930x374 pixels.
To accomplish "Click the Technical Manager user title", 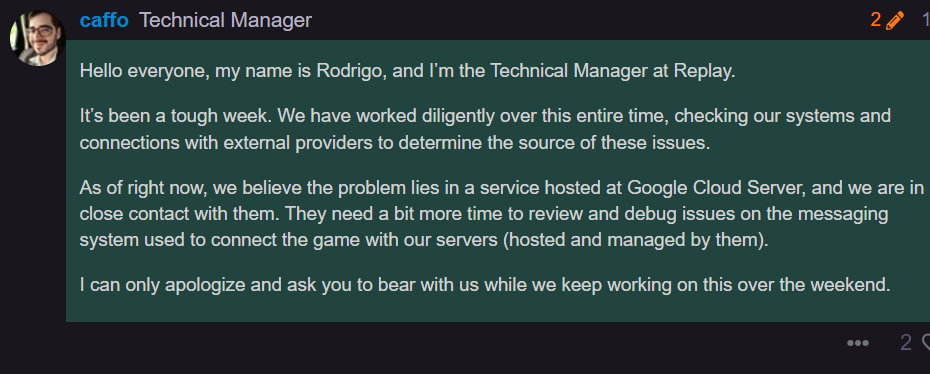I will coord(225,20).
